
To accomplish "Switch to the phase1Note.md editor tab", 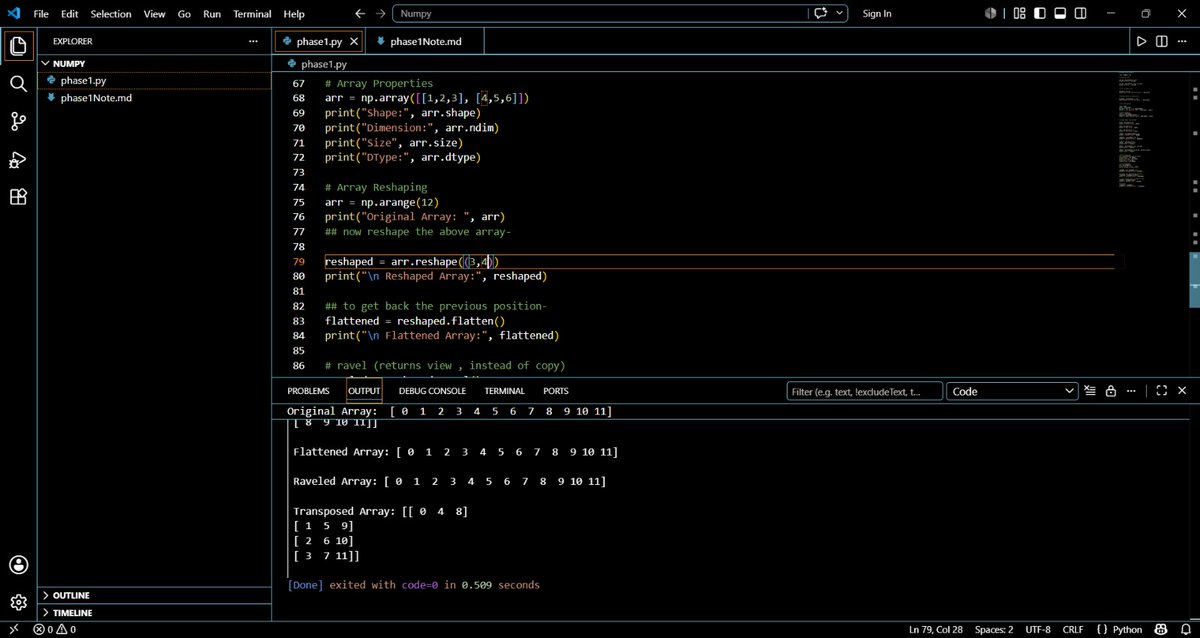I will click(x=425, y=41).
